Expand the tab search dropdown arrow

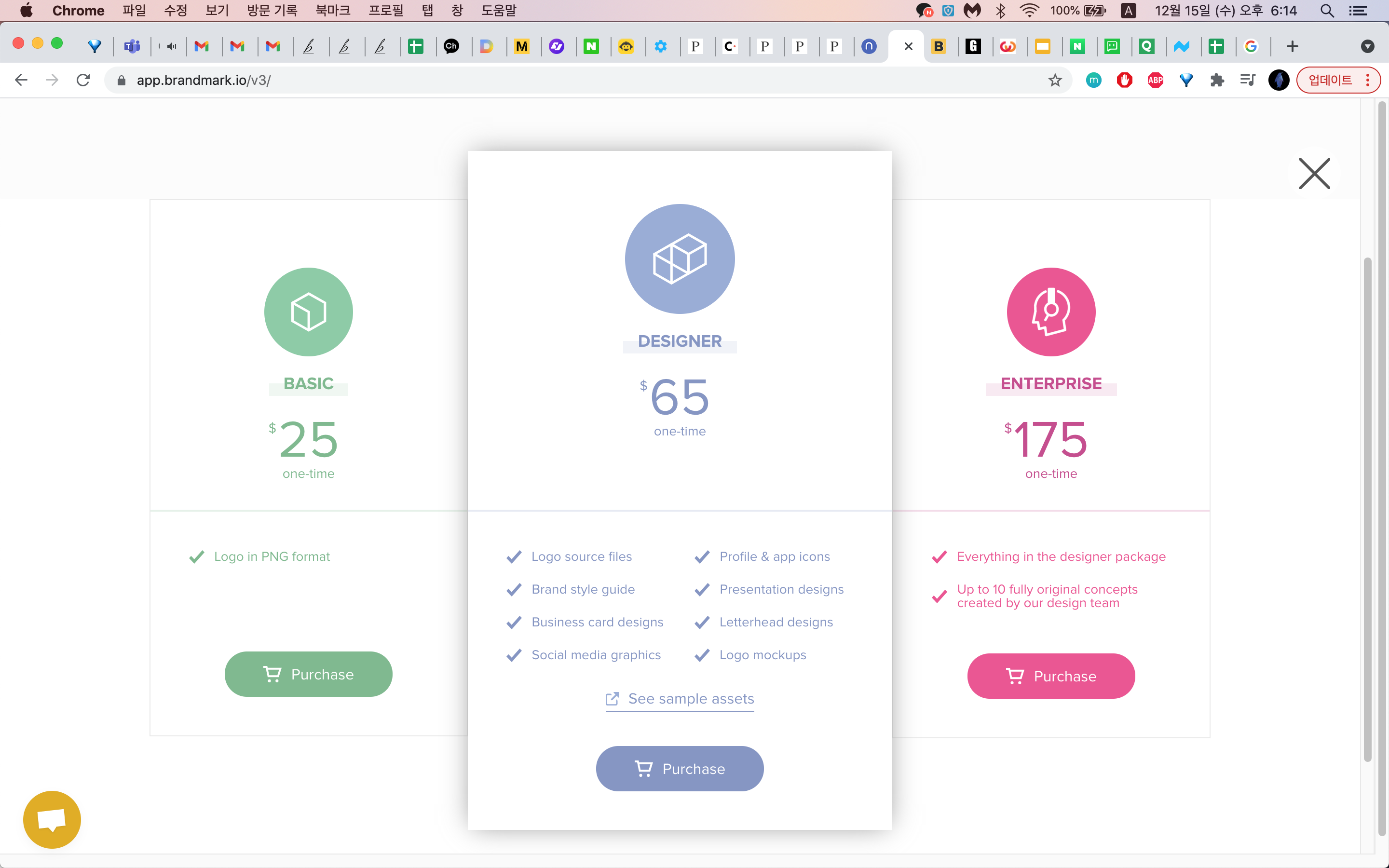1368,46
